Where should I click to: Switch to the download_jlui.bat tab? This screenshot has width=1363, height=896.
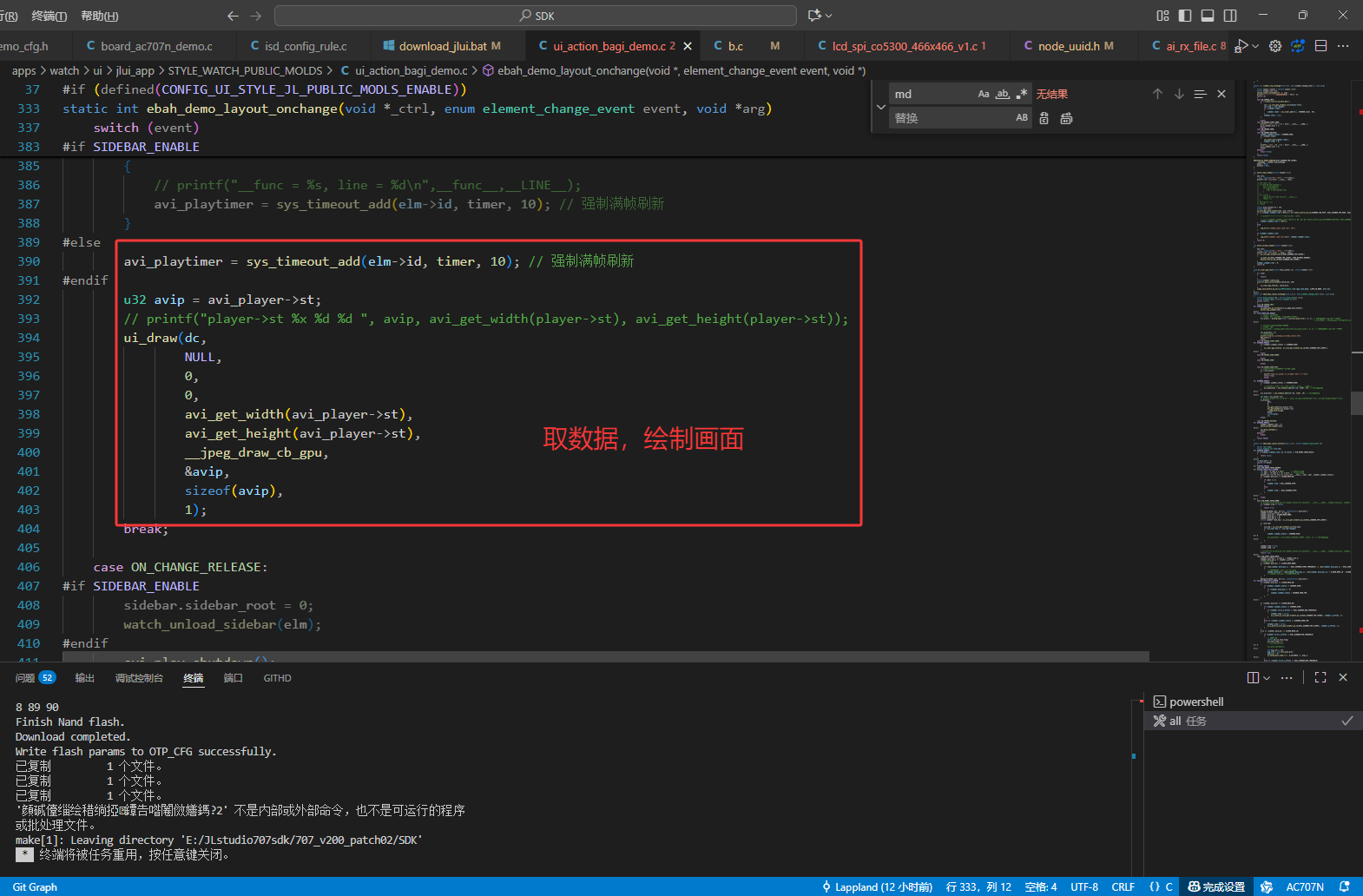442,46
